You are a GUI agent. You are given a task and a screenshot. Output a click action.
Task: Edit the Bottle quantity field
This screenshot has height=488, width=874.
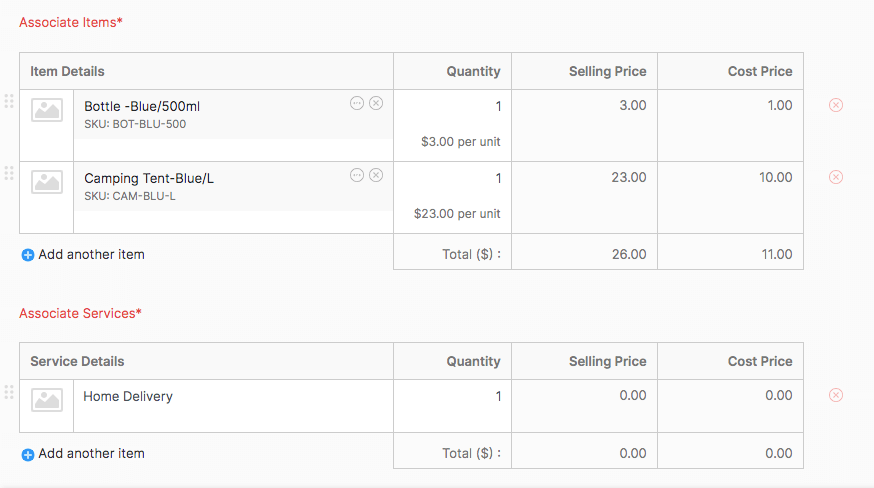click(x=453, y=106)
